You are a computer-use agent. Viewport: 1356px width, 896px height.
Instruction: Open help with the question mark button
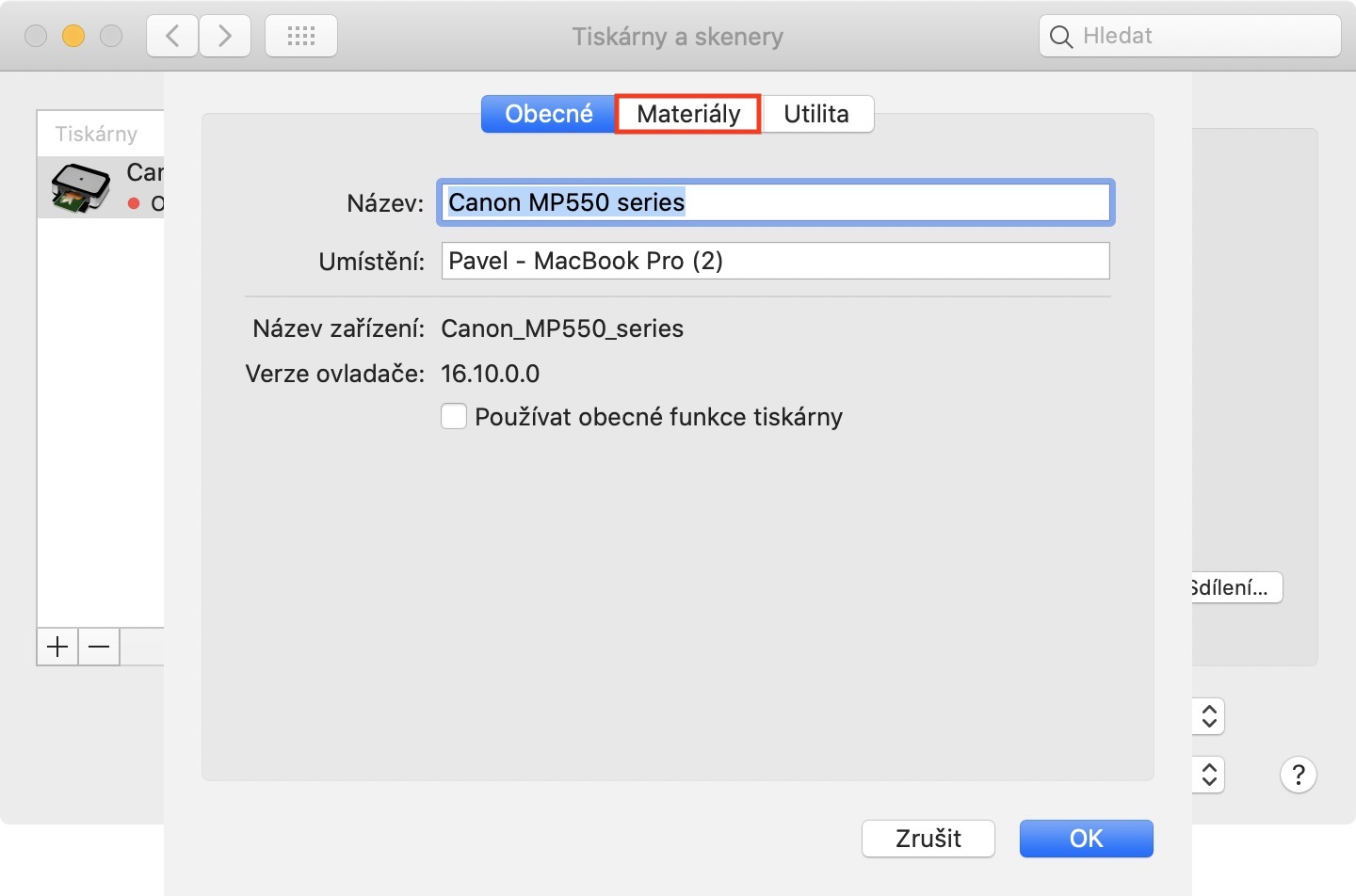tap(1298, 775)
